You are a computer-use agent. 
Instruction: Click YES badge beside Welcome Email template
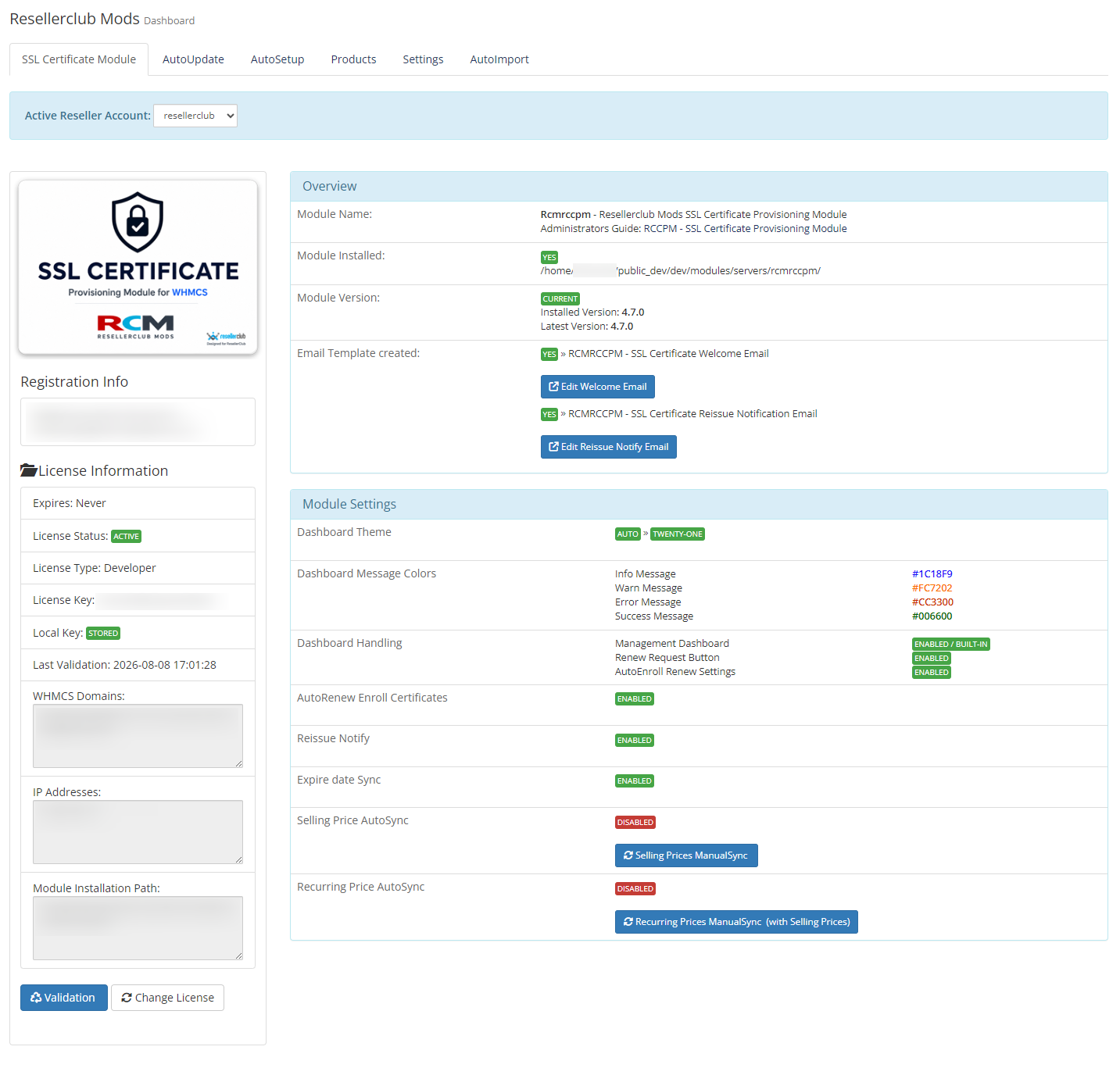549,355
